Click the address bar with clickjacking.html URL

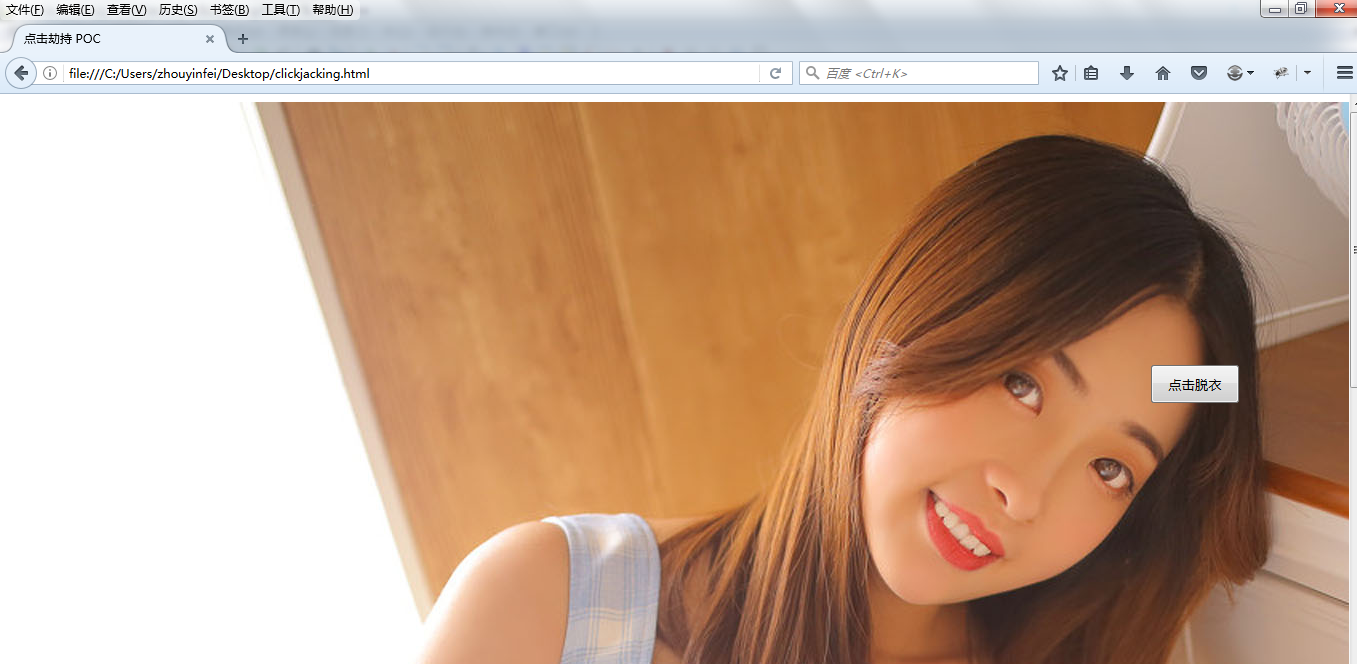point(400,73)
